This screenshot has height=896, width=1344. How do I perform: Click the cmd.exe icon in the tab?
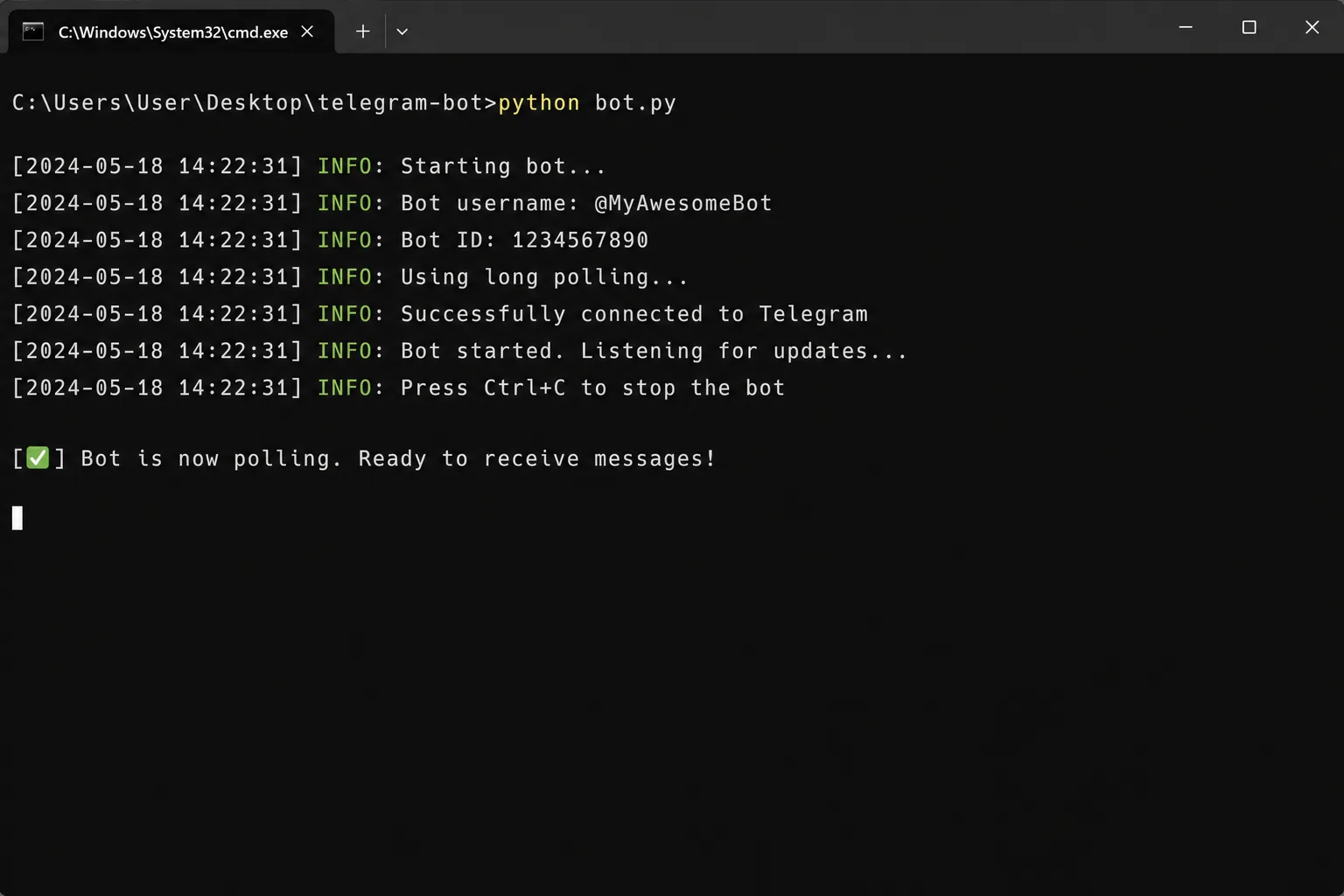(33, 31)
